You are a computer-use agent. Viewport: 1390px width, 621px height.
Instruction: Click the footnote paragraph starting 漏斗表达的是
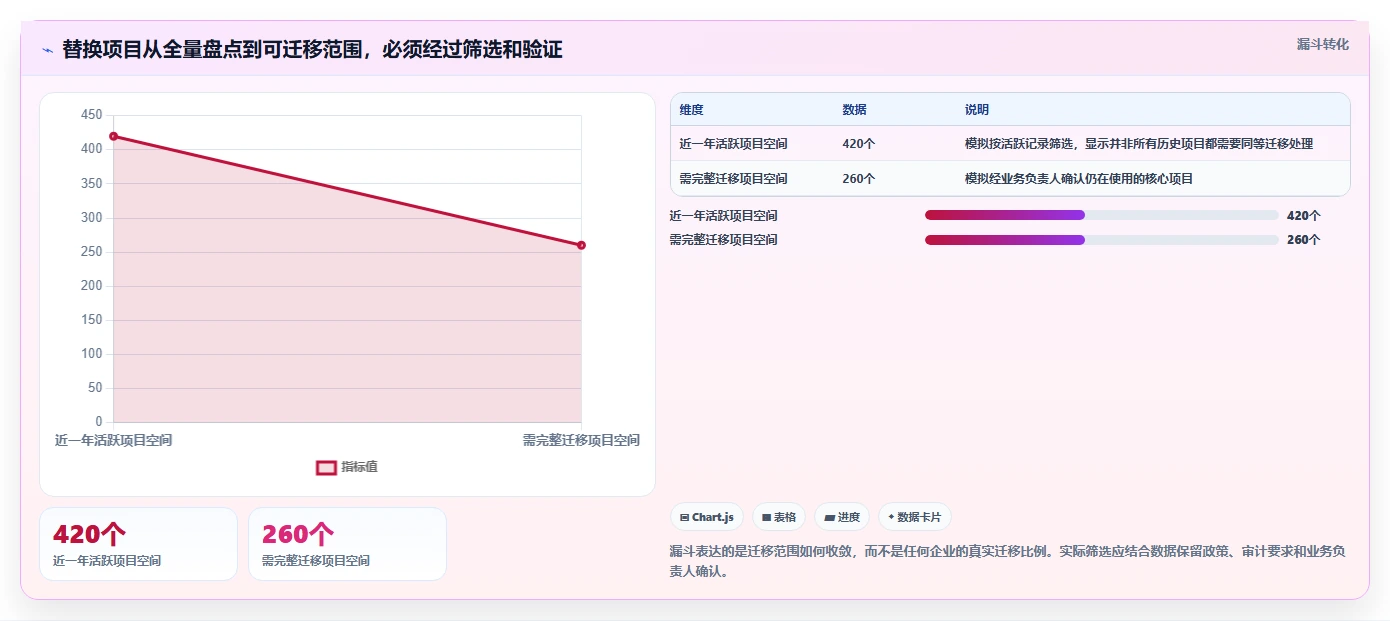[x=1008, y=562]
